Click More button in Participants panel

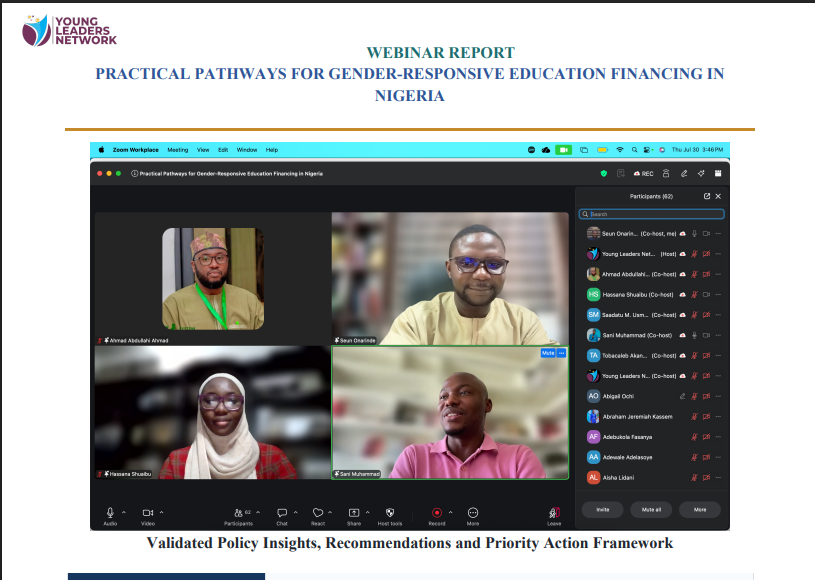click(x=700, y=510)
